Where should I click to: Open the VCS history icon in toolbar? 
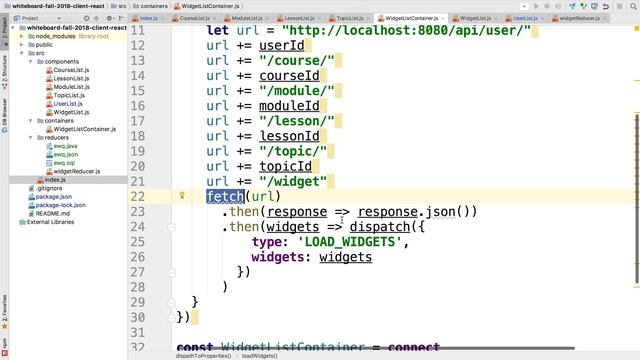click(x=594, y=6)
